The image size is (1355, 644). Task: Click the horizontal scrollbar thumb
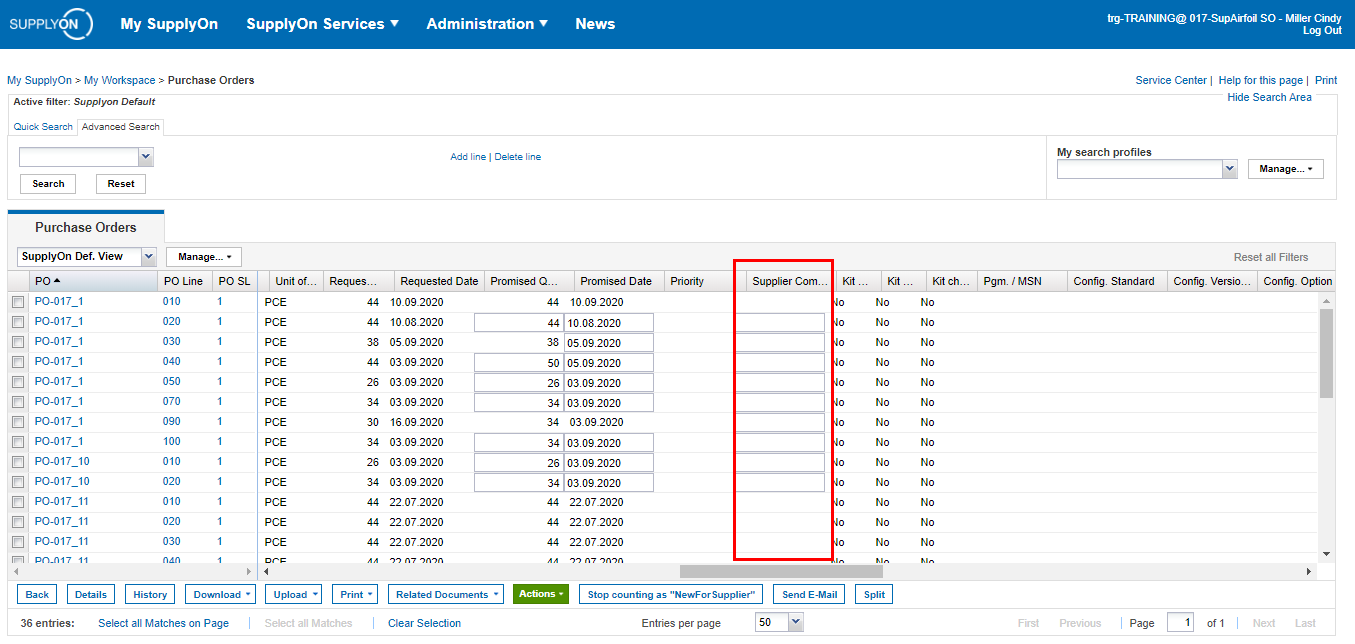coord(781,571)
